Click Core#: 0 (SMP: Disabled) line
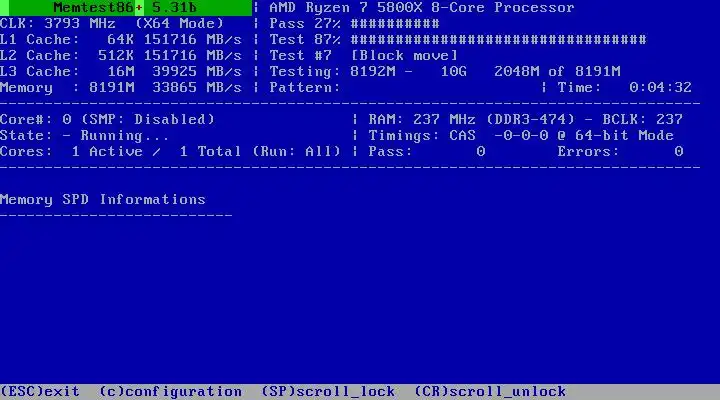The image size is (720, 400). click(x=107, y=119)
